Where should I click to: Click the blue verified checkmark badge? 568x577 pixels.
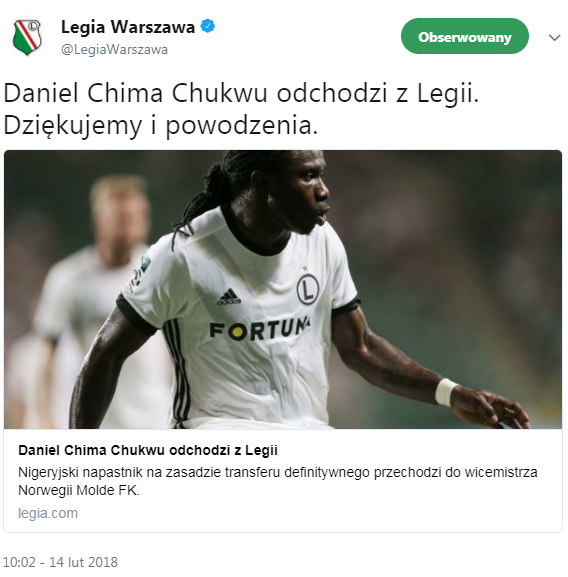(x=207, y=26)
